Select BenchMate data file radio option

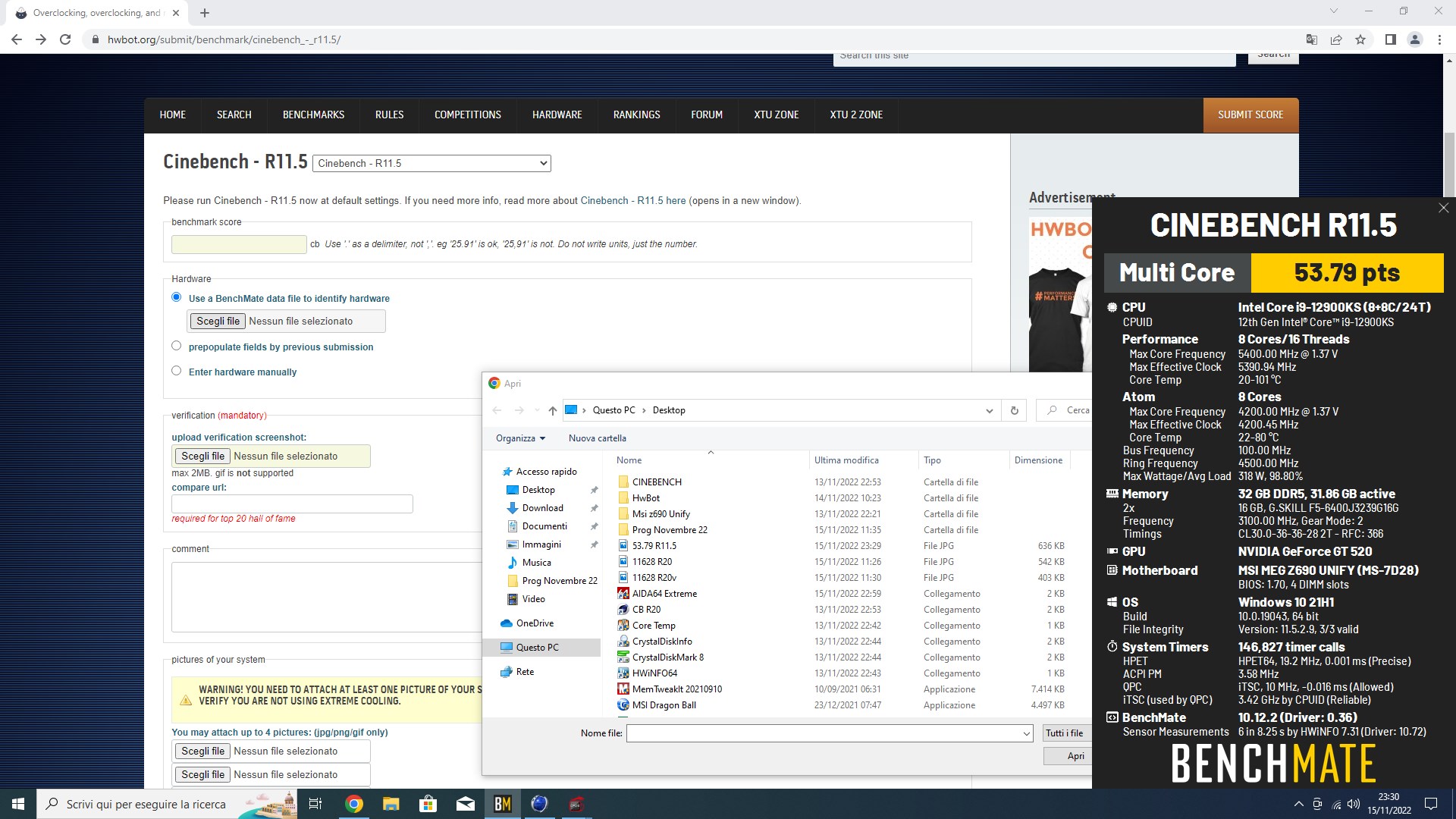click(177, 297)
